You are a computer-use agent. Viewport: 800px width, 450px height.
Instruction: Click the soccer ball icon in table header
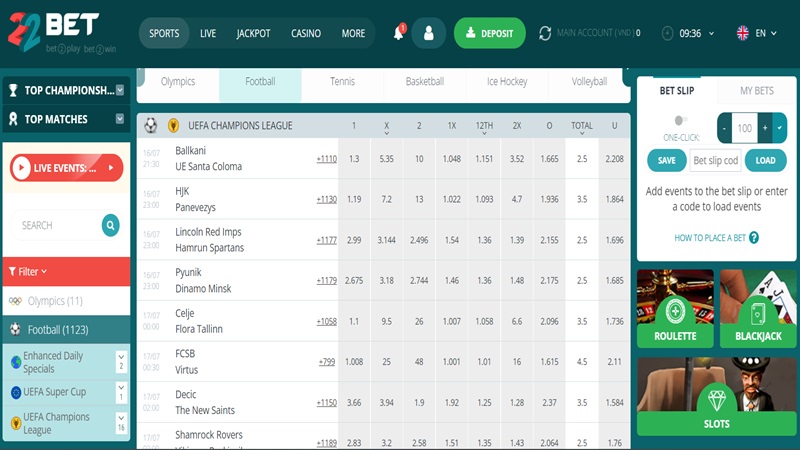[x=151, y=126]
